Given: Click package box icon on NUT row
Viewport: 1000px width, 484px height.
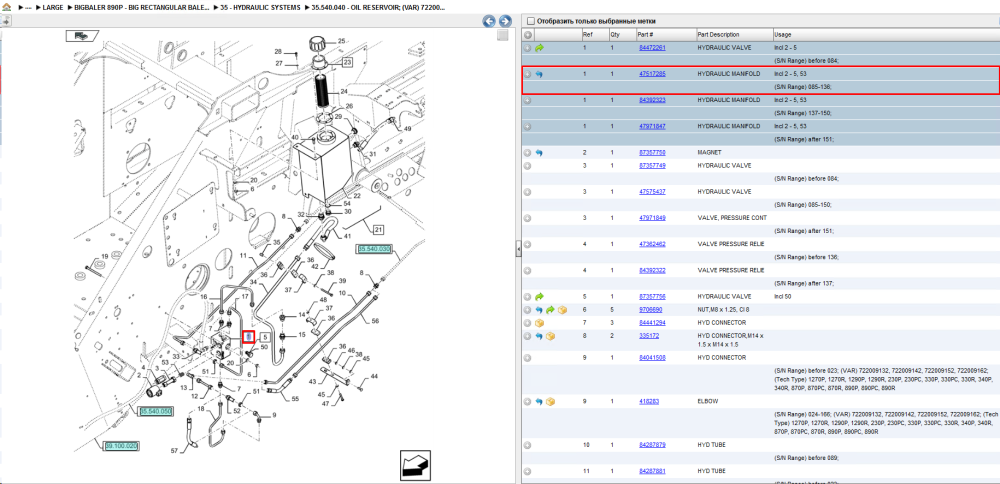Looking at the screenshot, I should (x=562, y=310).
